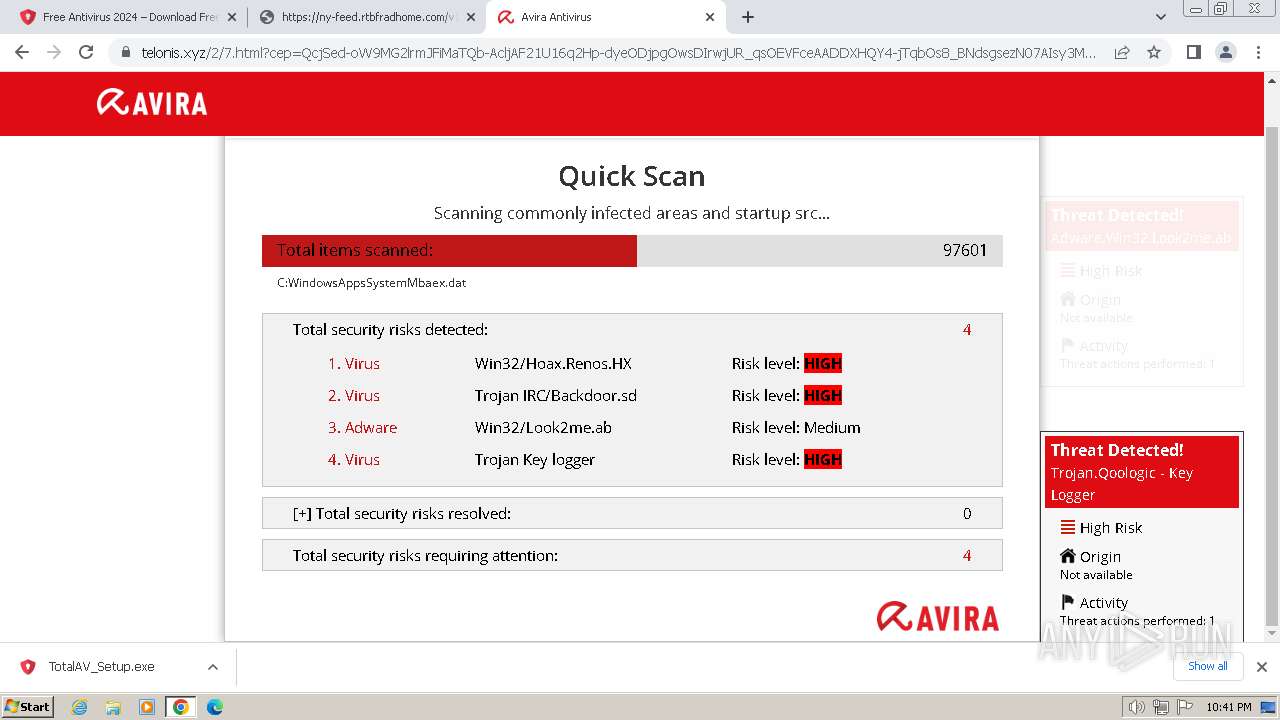Click volume speaker icon in system tray
Image resolution: width=1280 pixels, height=720 pixels.
(1136, 707)
